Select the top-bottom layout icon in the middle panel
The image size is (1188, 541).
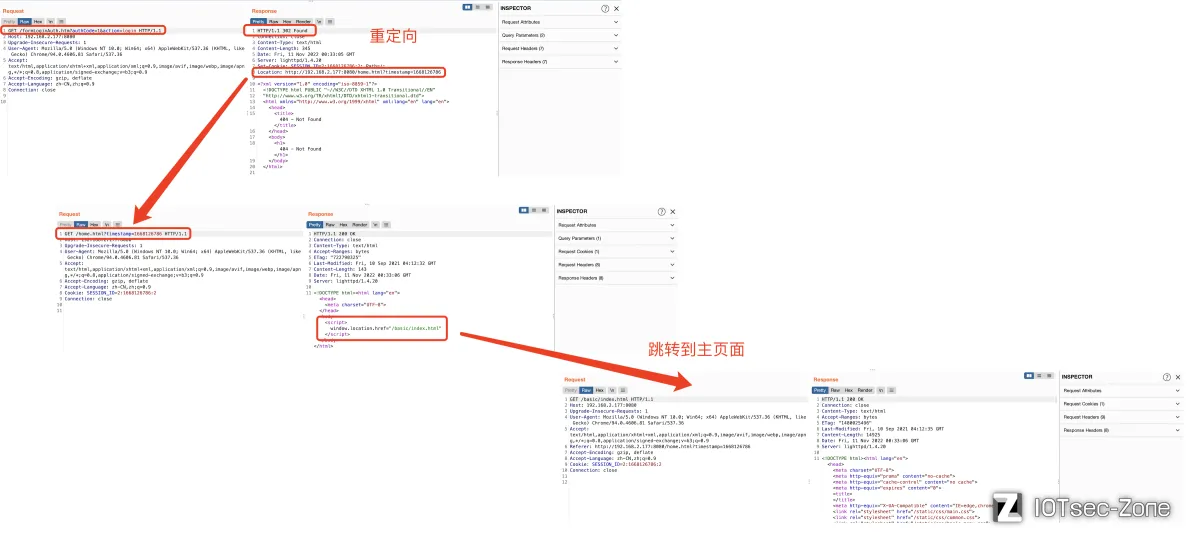pos(534,210)
